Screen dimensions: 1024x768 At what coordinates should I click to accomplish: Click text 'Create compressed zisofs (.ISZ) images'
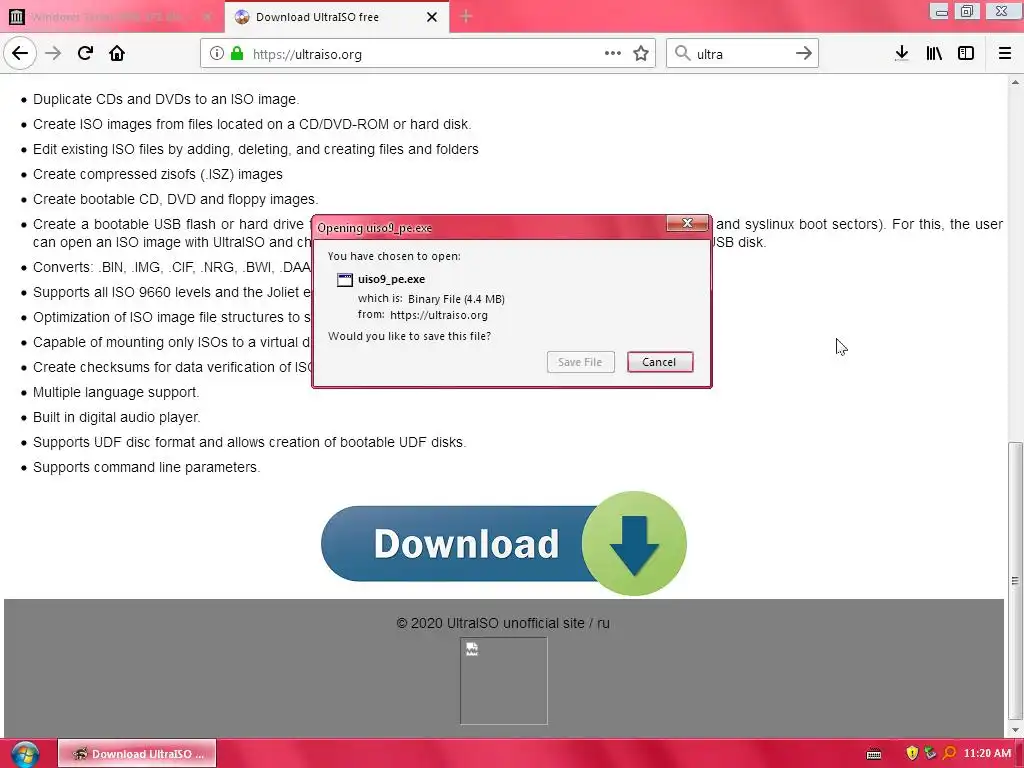[x=158, y=174]
